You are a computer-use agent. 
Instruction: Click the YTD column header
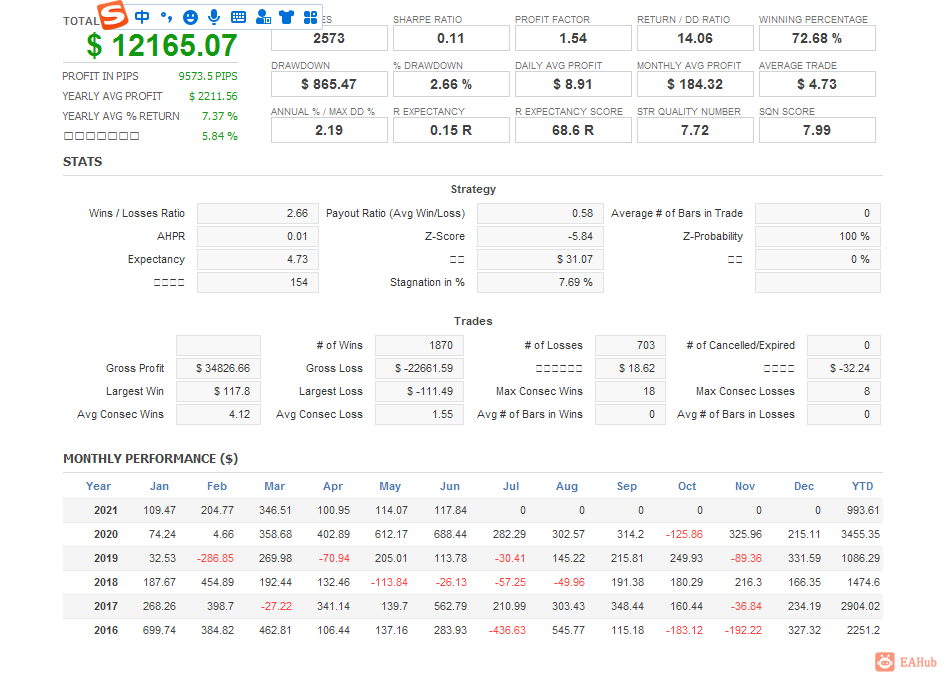862,486
